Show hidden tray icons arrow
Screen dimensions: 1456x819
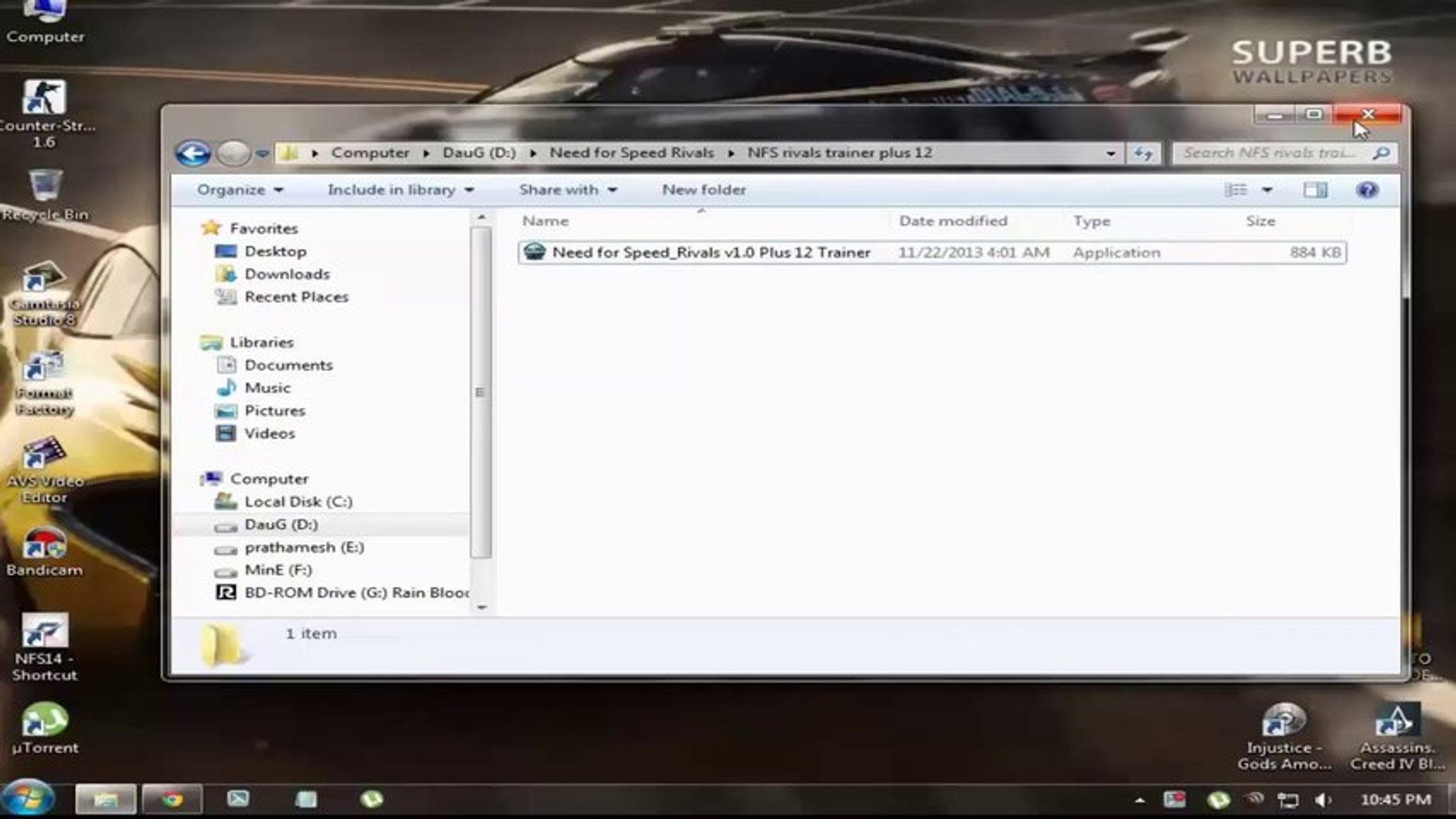pos(1140,799)
